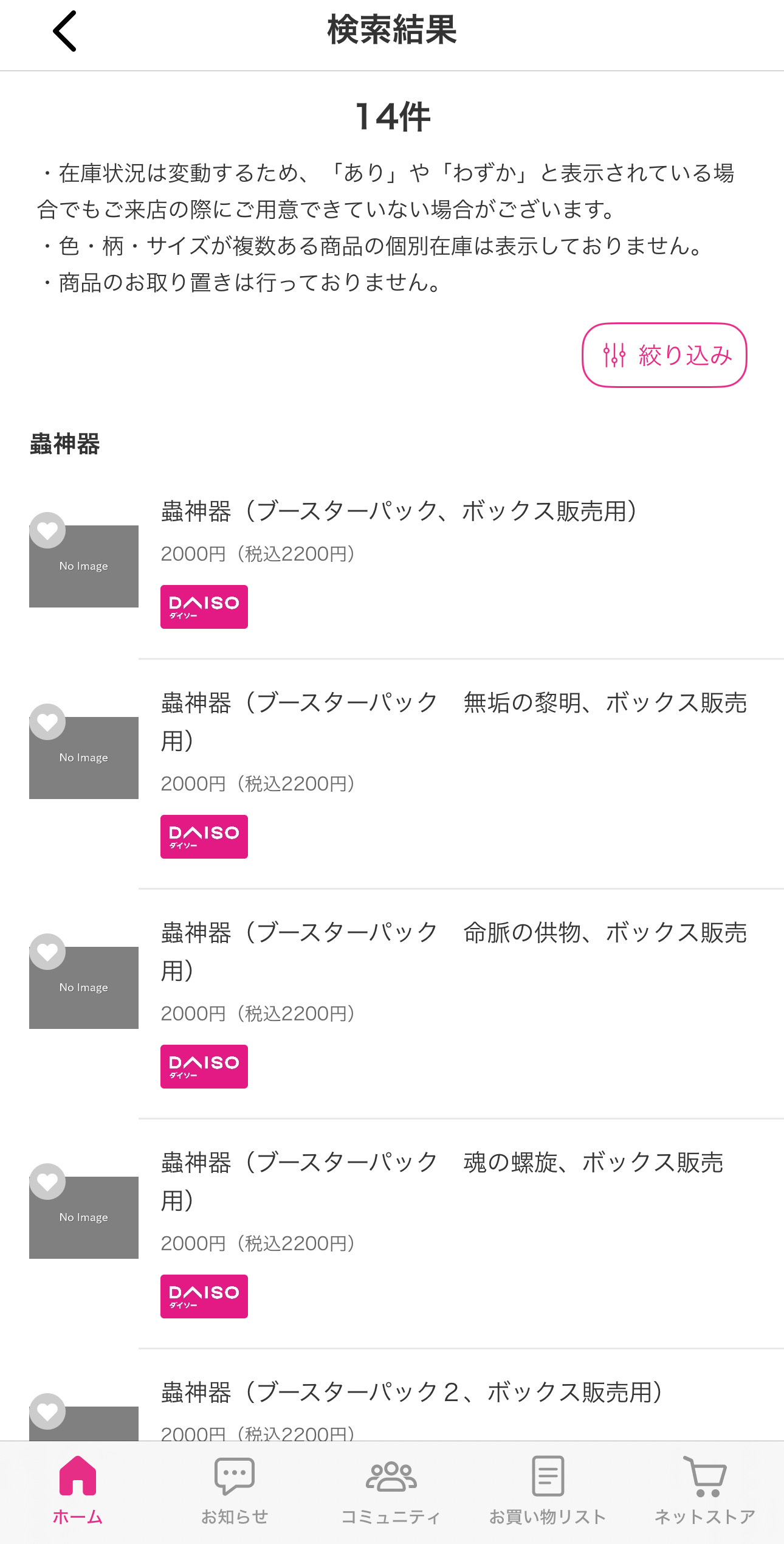The image size is (784, 1544).
Task: Toggle heart on ブースターパック2 item
Action: [47, 1411]
